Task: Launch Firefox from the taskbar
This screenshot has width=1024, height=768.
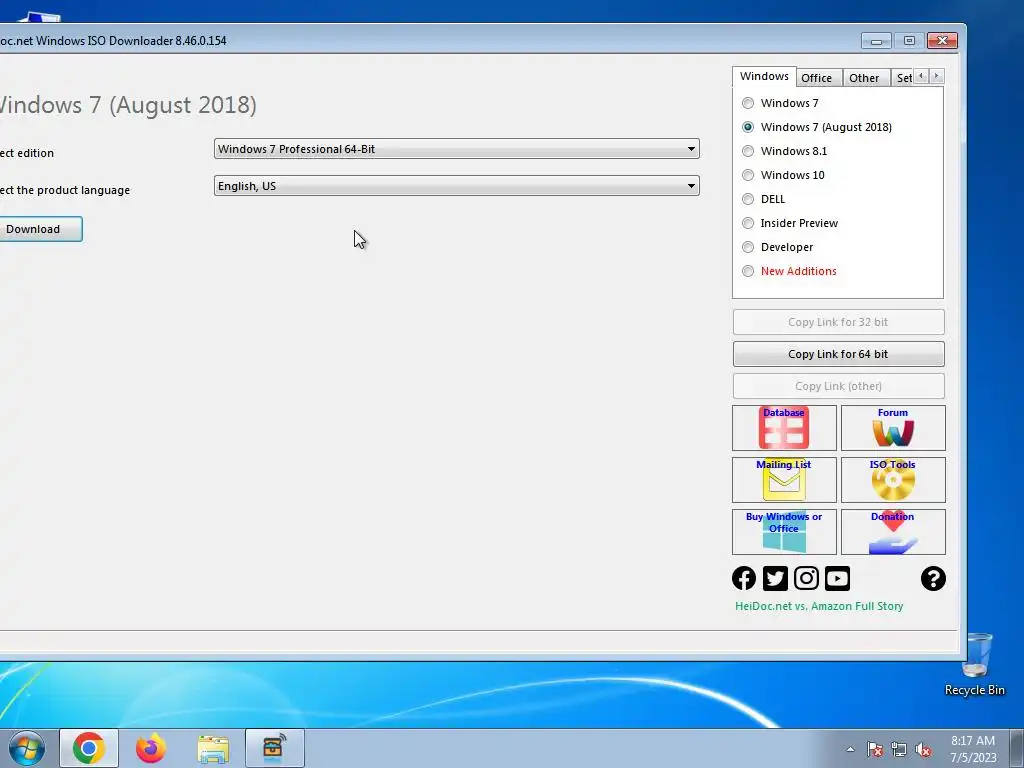Action: click(x=151, y=748)
